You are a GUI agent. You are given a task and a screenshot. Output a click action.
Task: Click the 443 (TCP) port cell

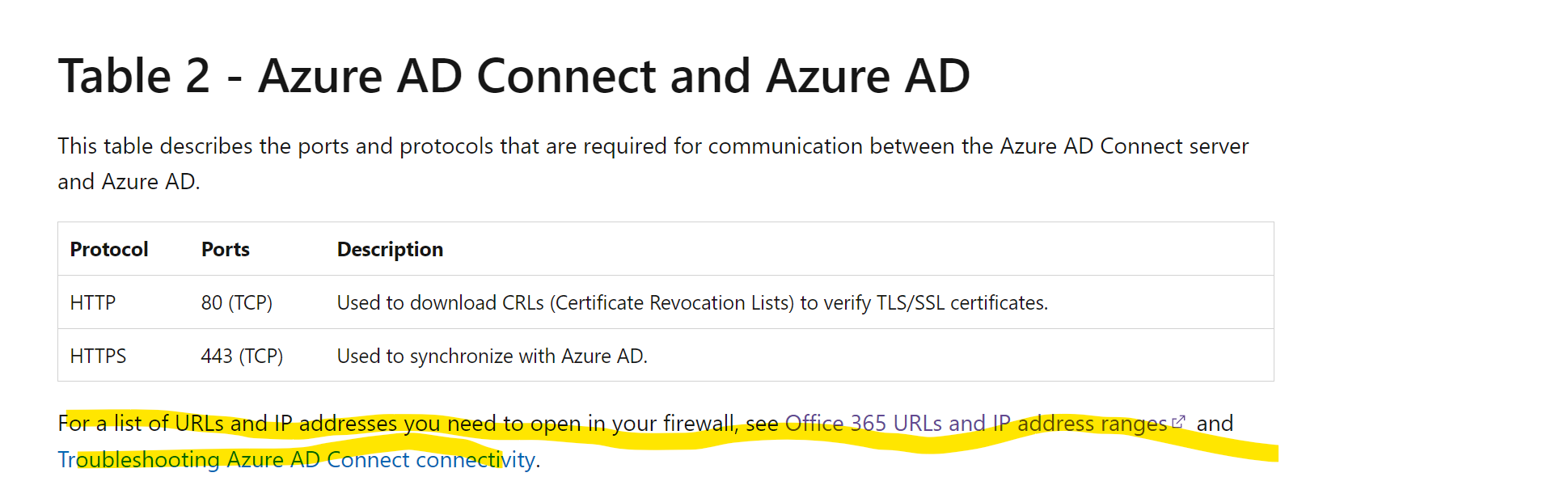click(242, 356)
